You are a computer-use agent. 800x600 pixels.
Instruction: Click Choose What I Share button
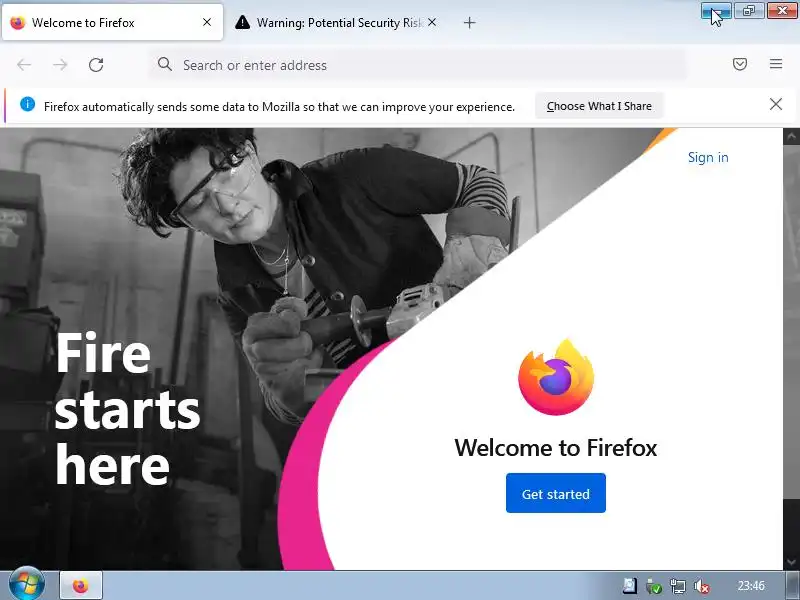point(599,106)
